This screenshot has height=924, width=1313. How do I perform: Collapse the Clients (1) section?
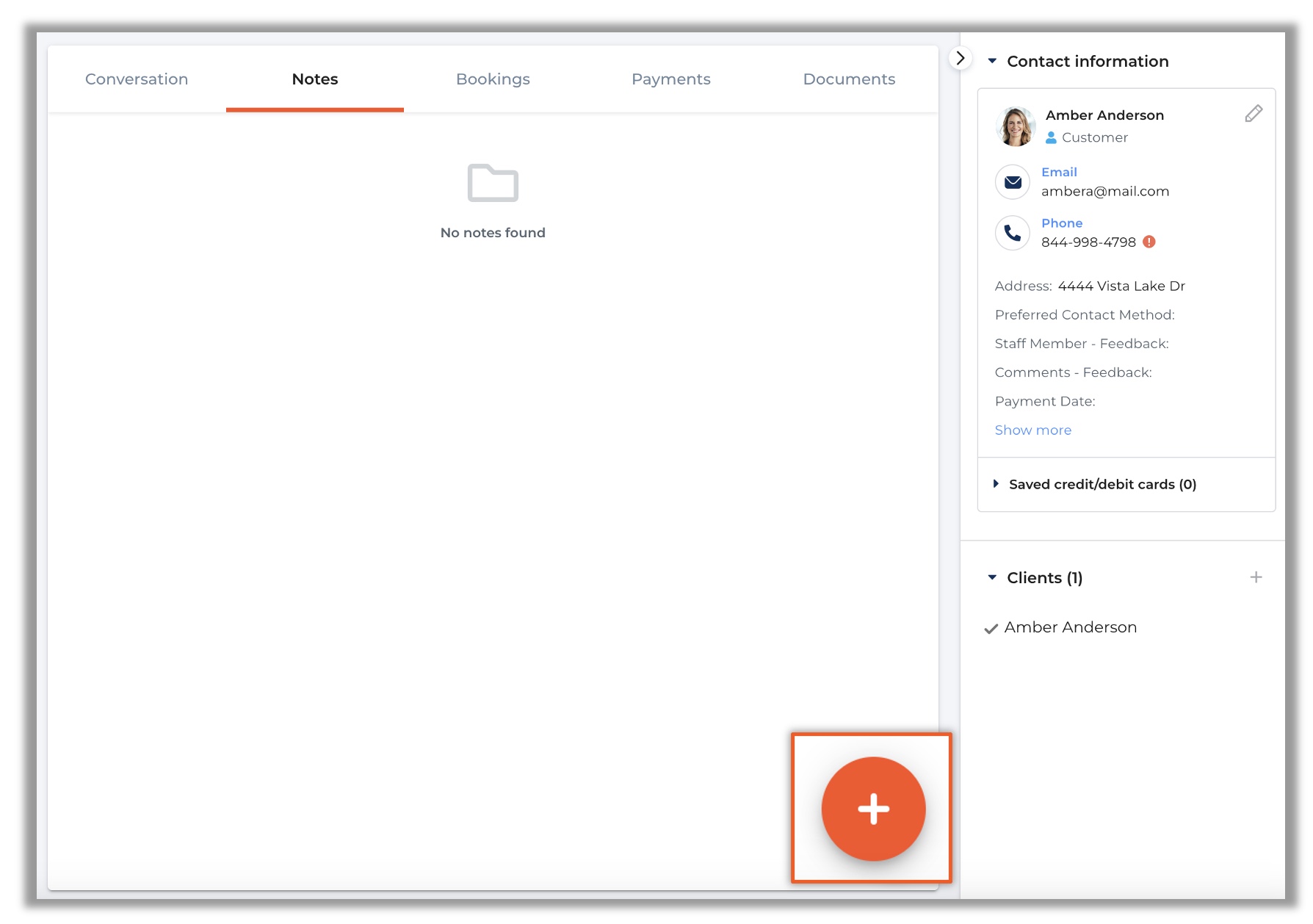[x=991, y=577]
